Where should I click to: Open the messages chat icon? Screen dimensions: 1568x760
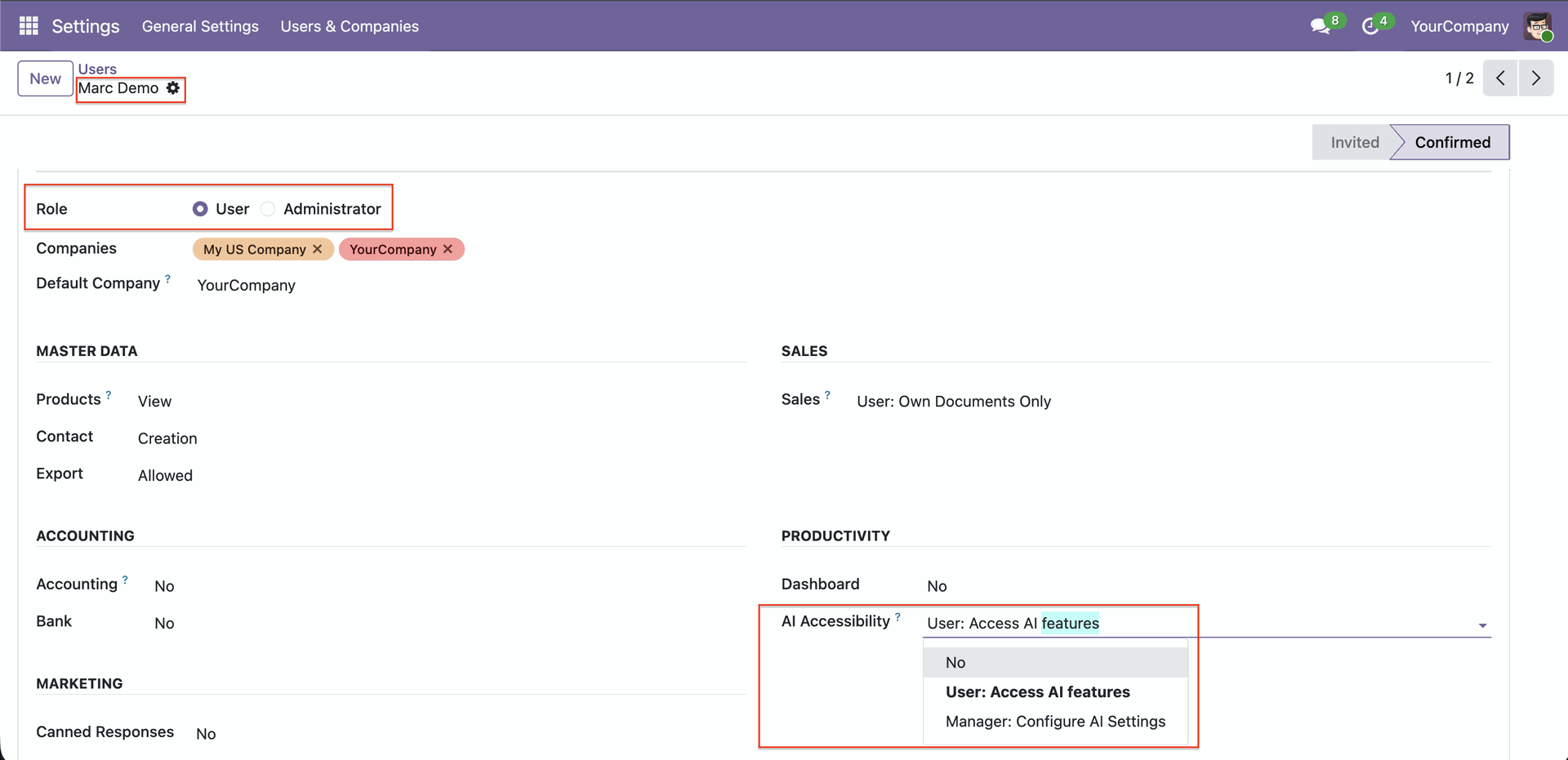[1320, 26]
